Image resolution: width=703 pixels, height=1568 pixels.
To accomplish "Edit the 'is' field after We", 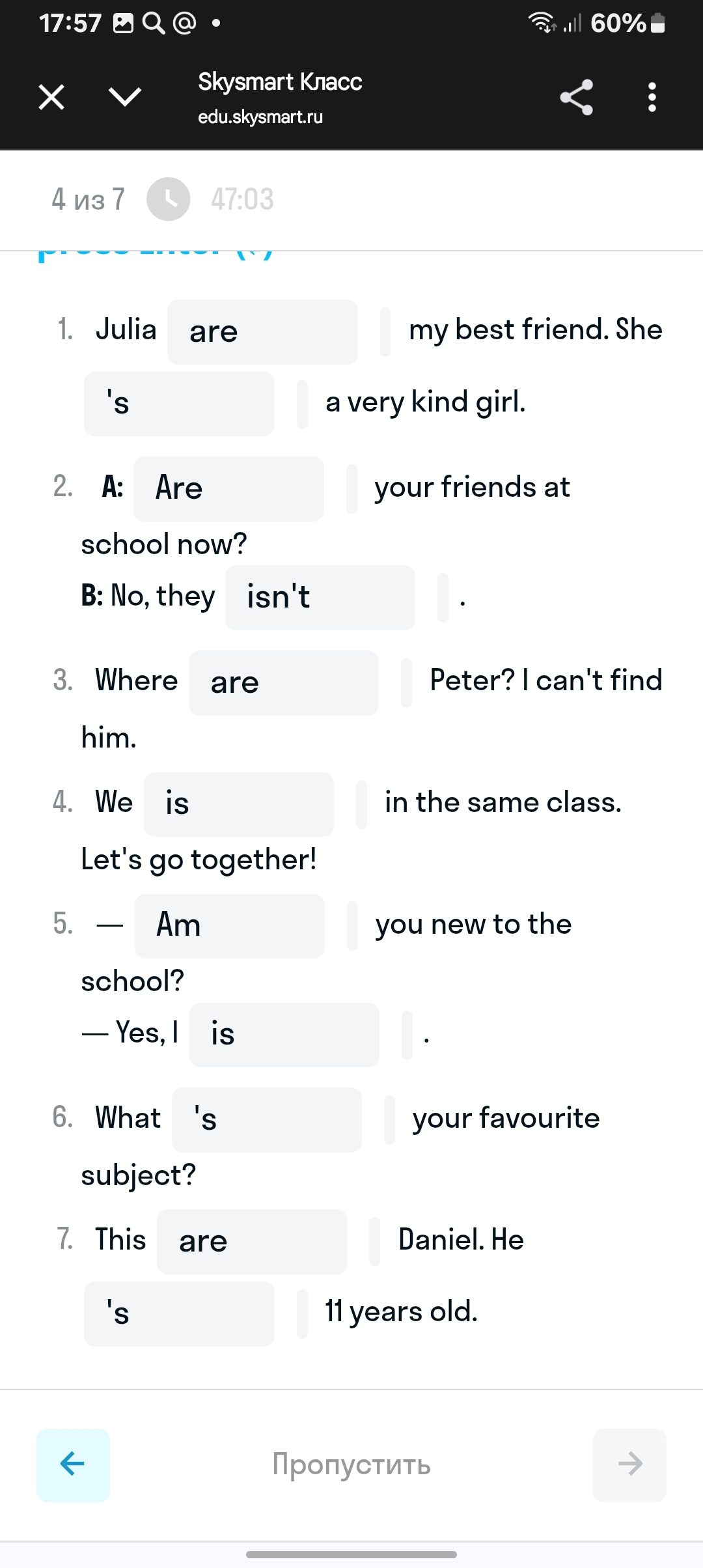I will [239, 804].
